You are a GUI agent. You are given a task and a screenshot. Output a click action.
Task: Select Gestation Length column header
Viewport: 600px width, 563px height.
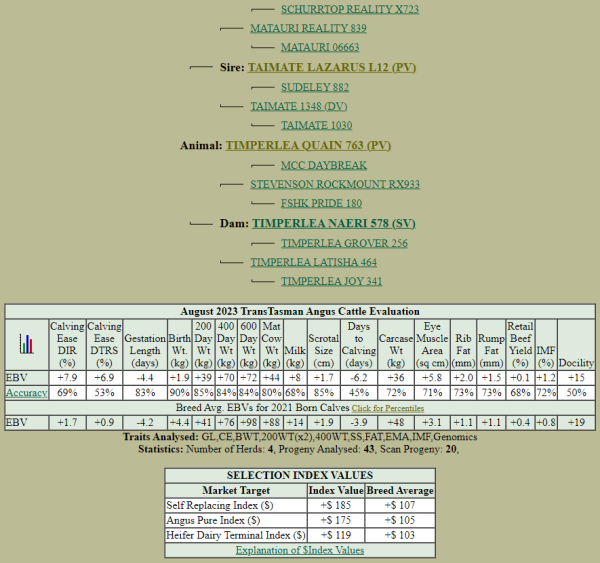click(145, 344)
